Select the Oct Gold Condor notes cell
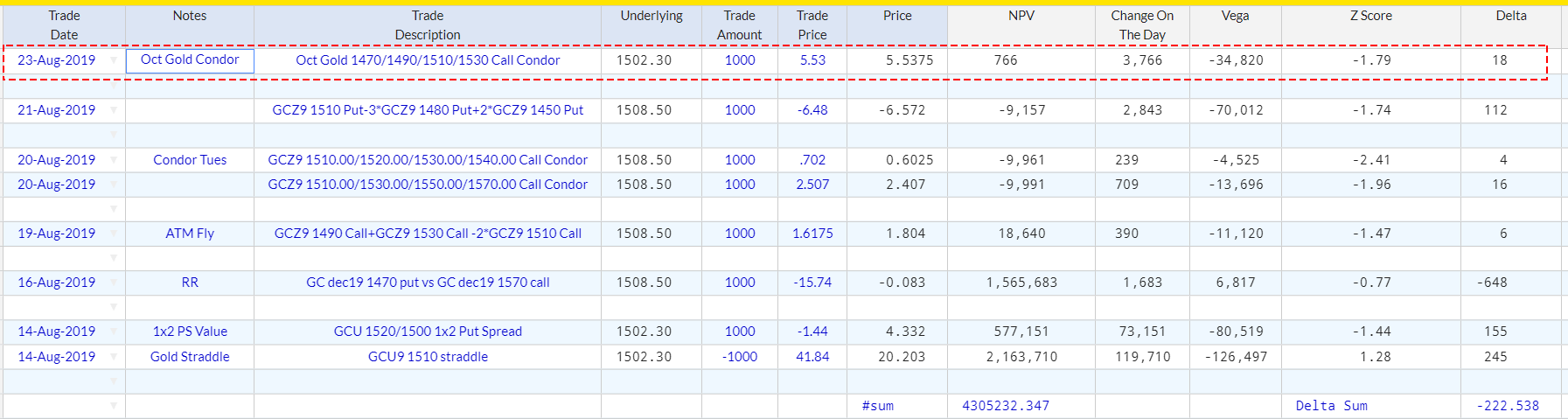This screenshot has height=419, width=1568. (x=190, y=60)
